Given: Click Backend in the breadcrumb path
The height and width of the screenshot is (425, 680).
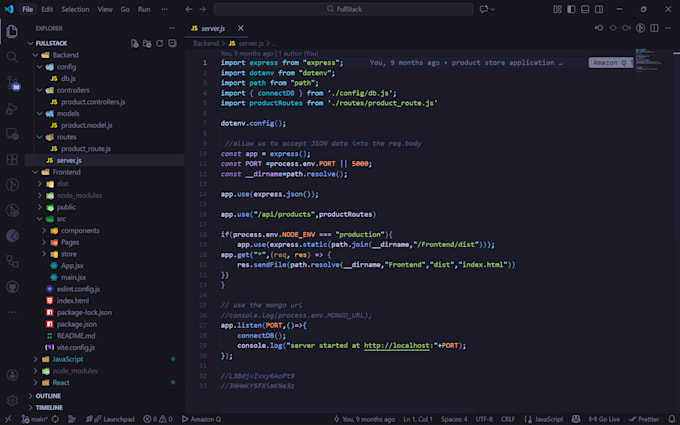Looking at the screenshot, I should pos(206,43).
